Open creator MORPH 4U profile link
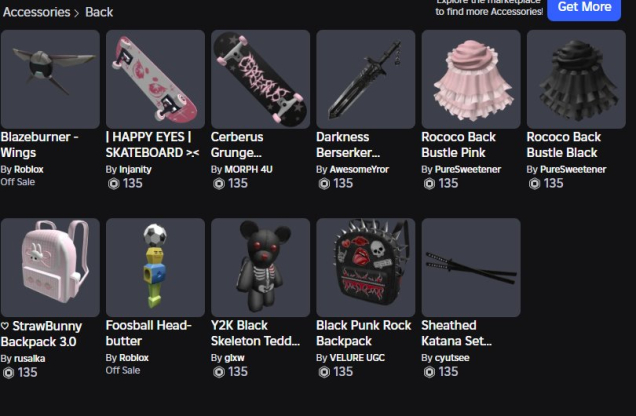Viewport: 636px width, 416px height. [x=248, y=169]
